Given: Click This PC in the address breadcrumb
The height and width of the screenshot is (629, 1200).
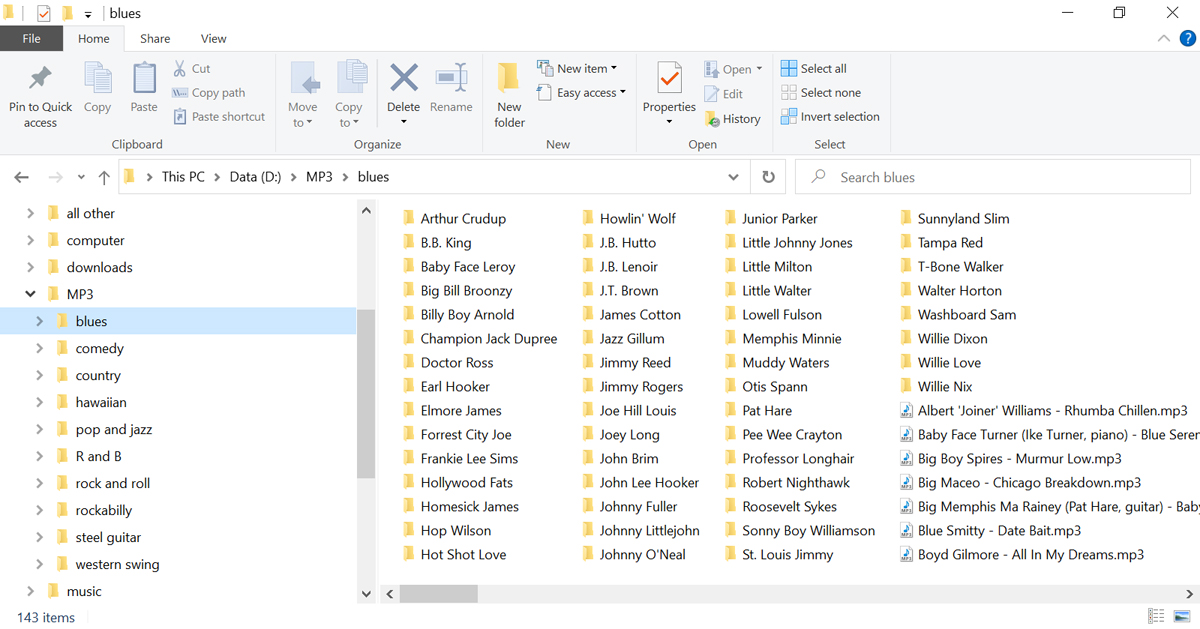Looking at the screenshot, I should tap(183, 177).
